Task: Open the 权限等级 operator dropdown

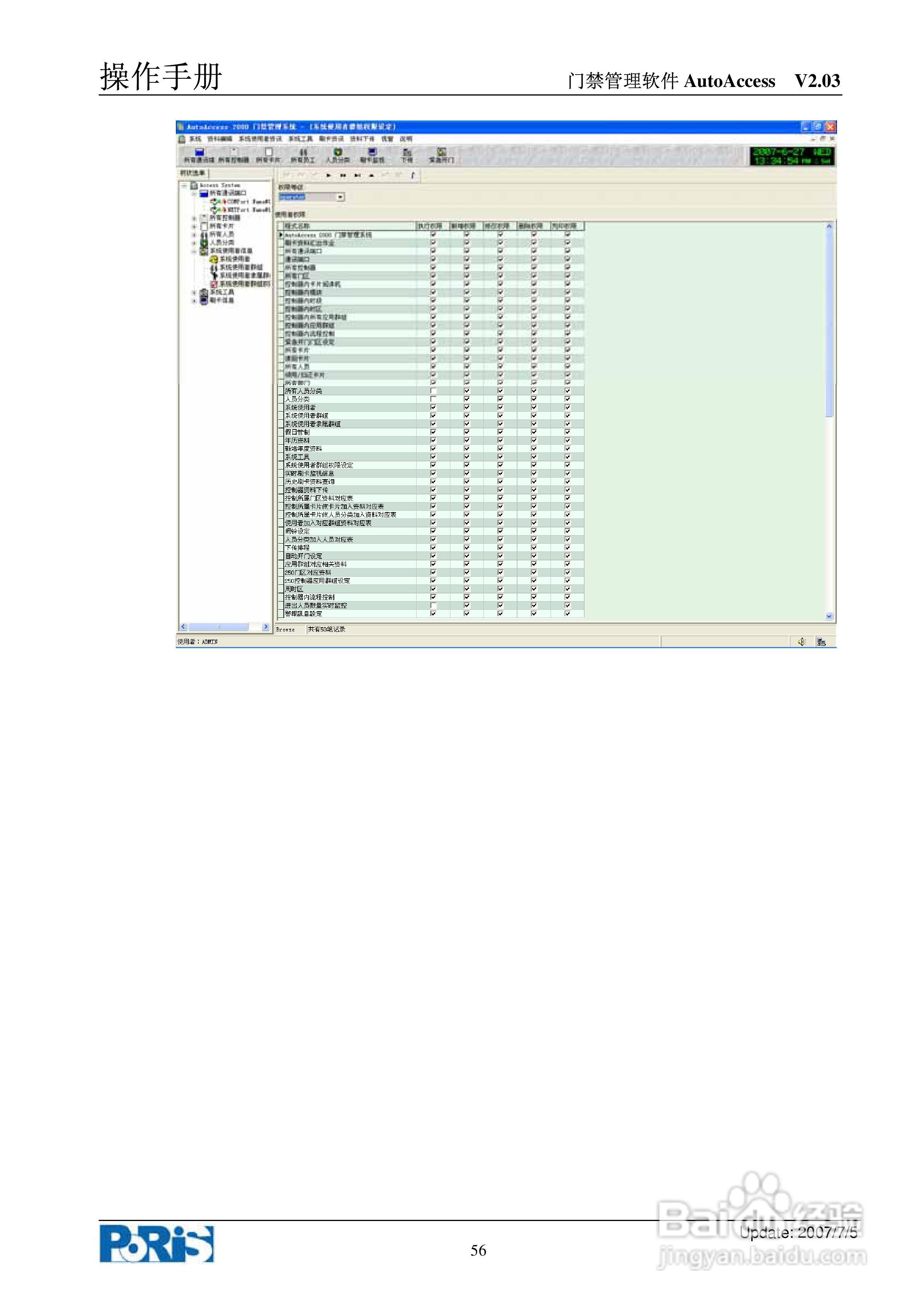Action: point(340,197)
